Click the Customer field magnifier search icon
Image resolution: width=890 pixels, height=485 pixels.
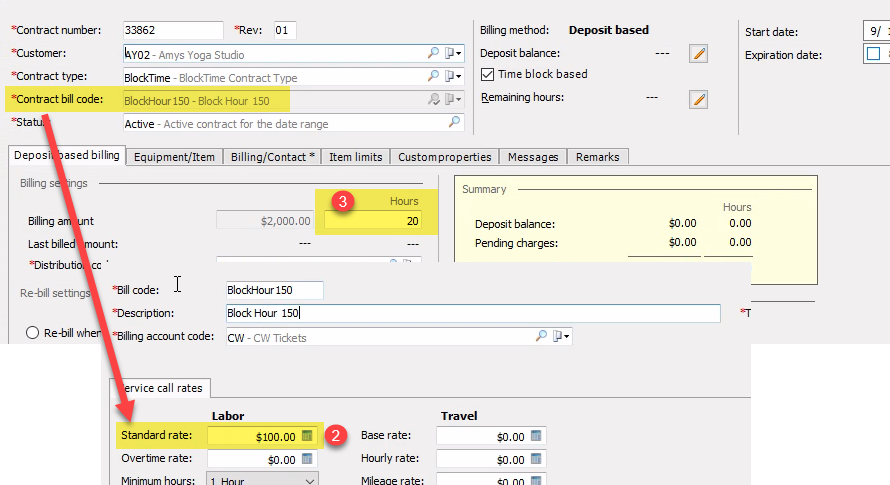tap(433, 53)
